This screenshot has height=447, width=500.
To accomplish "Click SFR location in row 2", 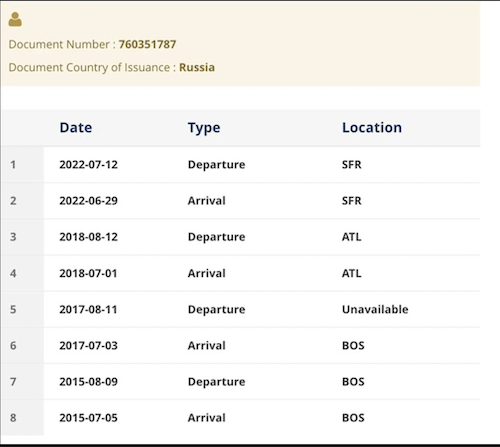I will click(x=352, y=201).
